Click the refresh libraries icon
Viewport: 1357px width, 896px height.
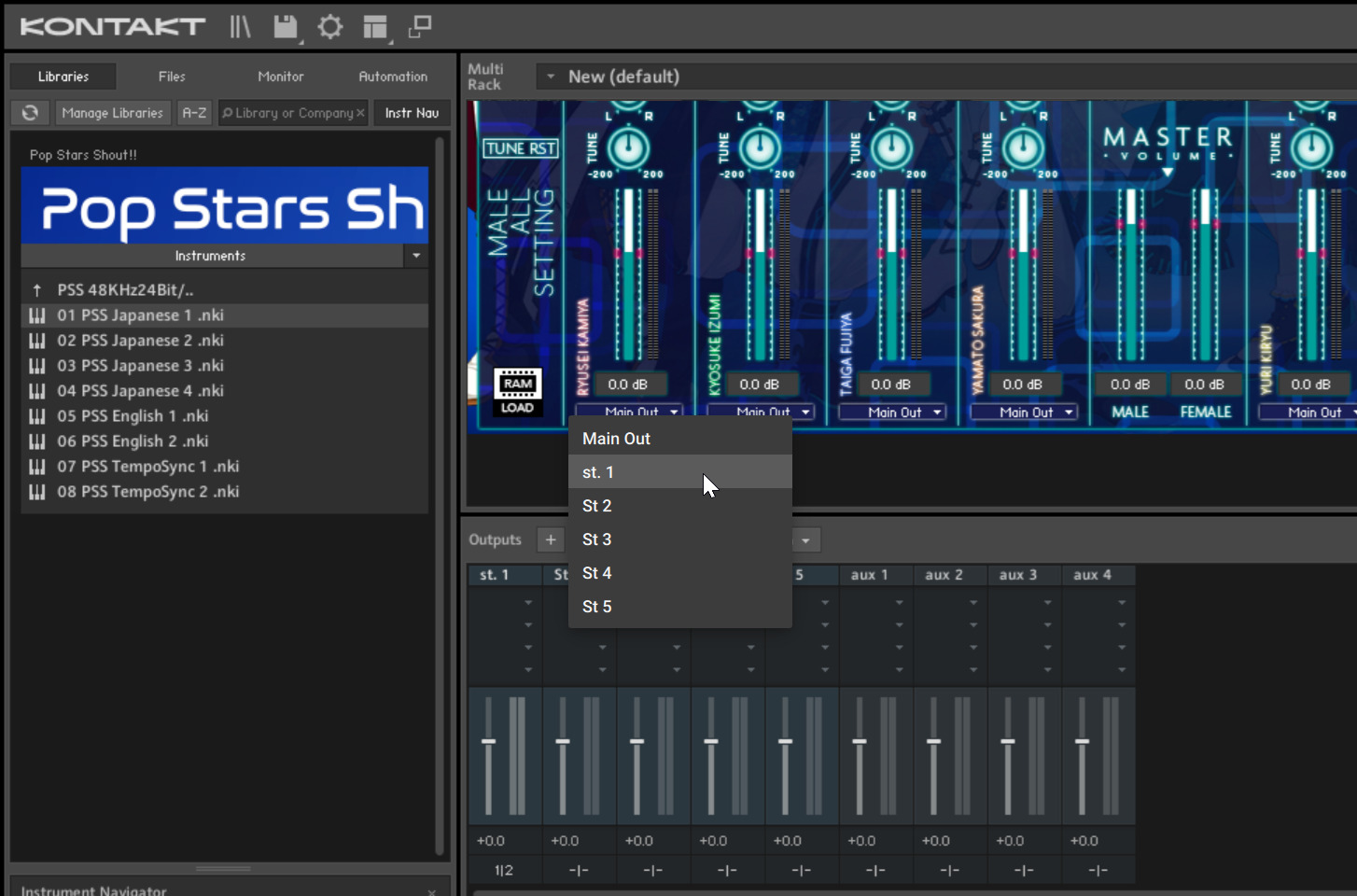point(30,113)
